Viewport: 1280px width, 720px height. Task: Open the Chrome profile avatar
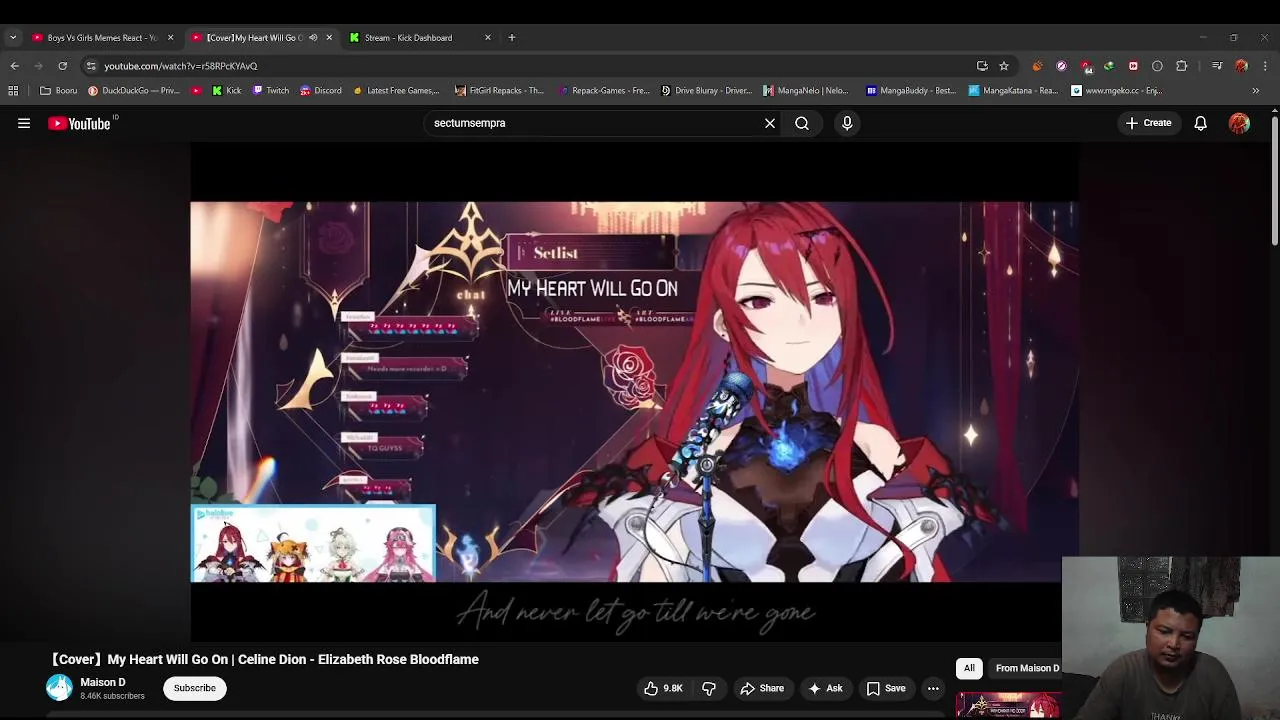(1241, 66)
